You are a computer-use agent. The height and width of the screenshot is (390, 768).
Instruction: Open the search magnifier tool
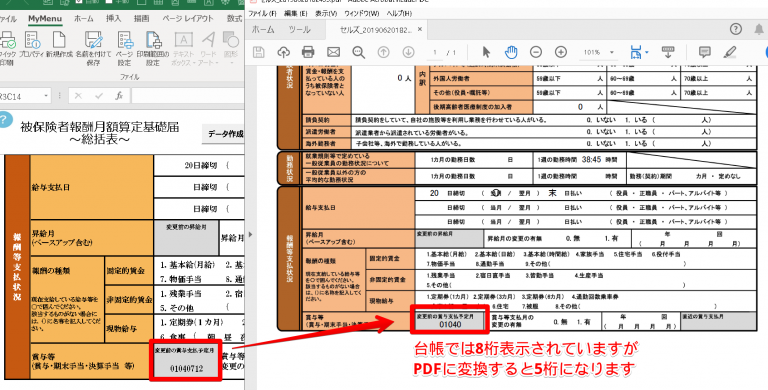pos(359,52)
